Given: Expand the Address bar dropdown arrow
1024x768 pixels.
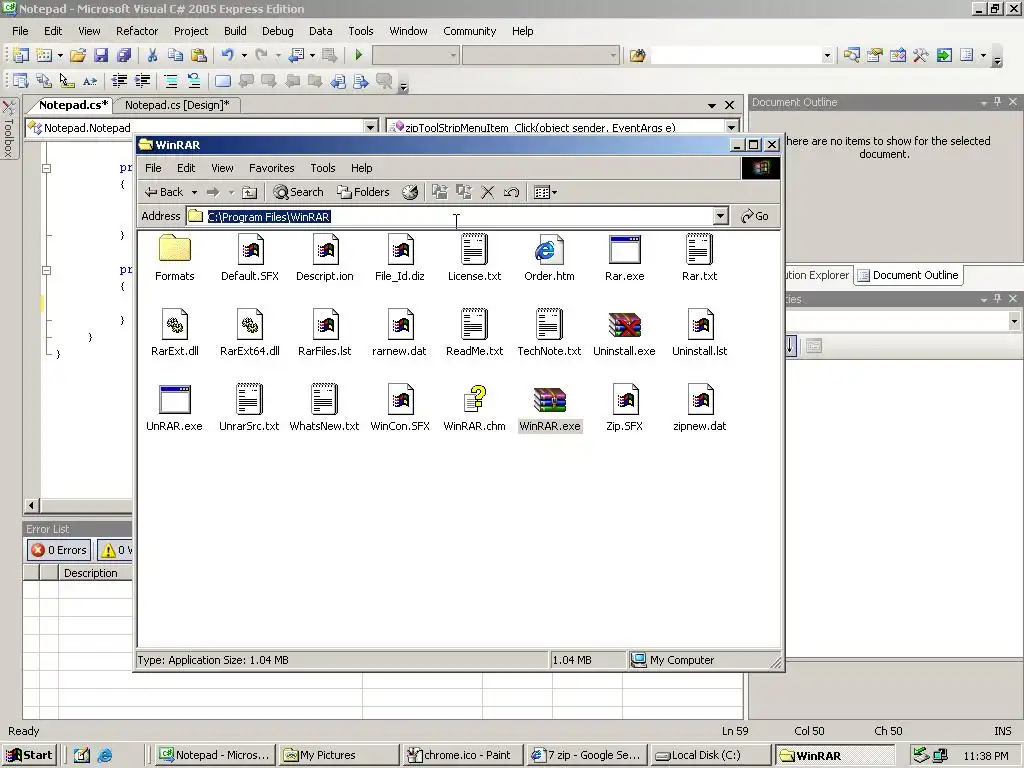Looking at the screenshot, I should 720,216.
